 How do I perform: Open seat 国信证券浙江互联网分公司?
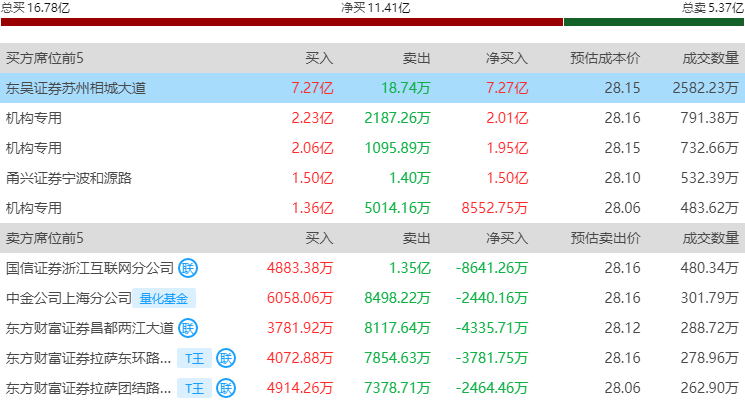tap(90, 268)
